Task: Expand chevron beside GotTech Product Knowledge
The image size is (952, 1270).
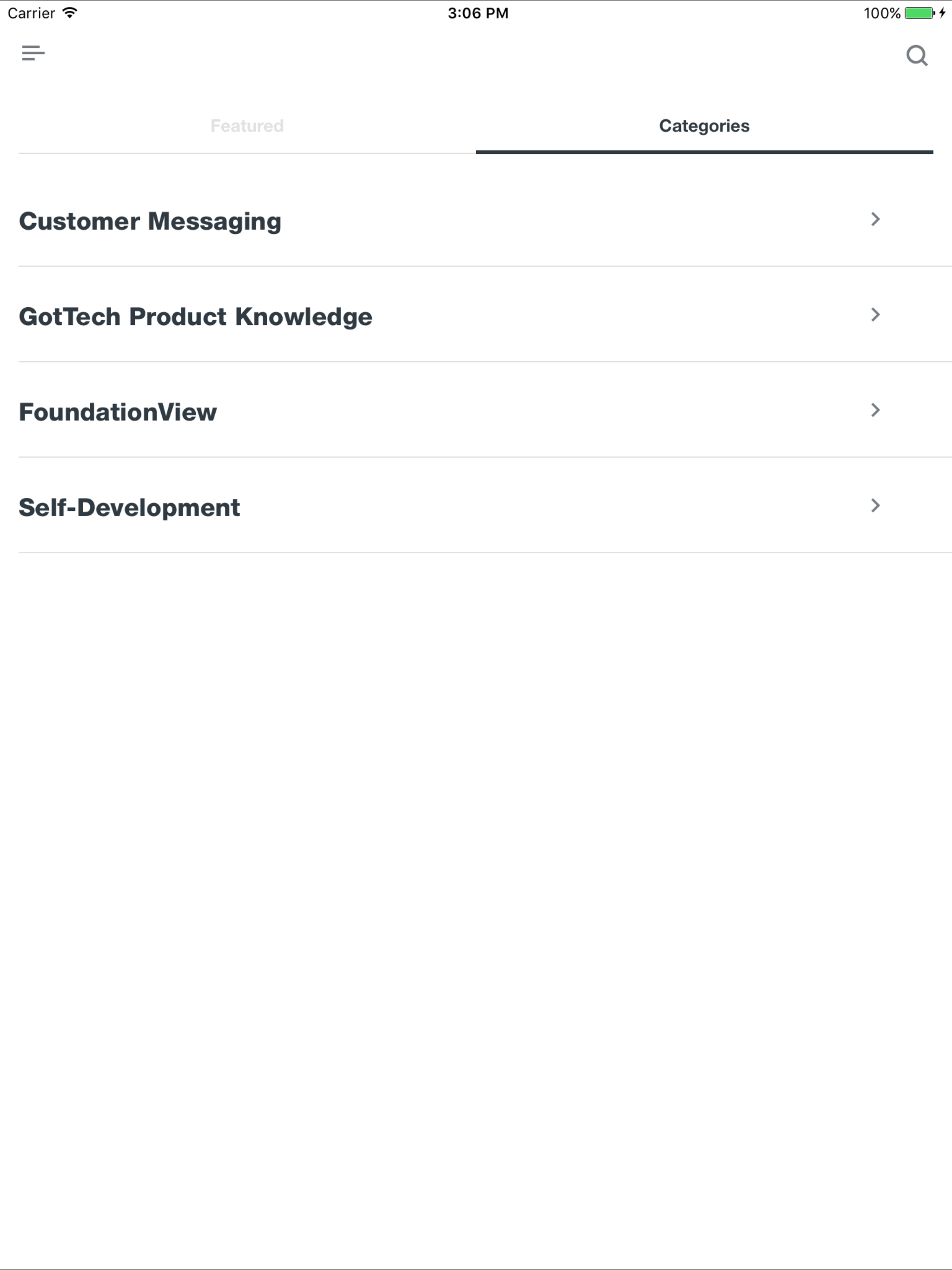Action: click(x=875, y=315)
